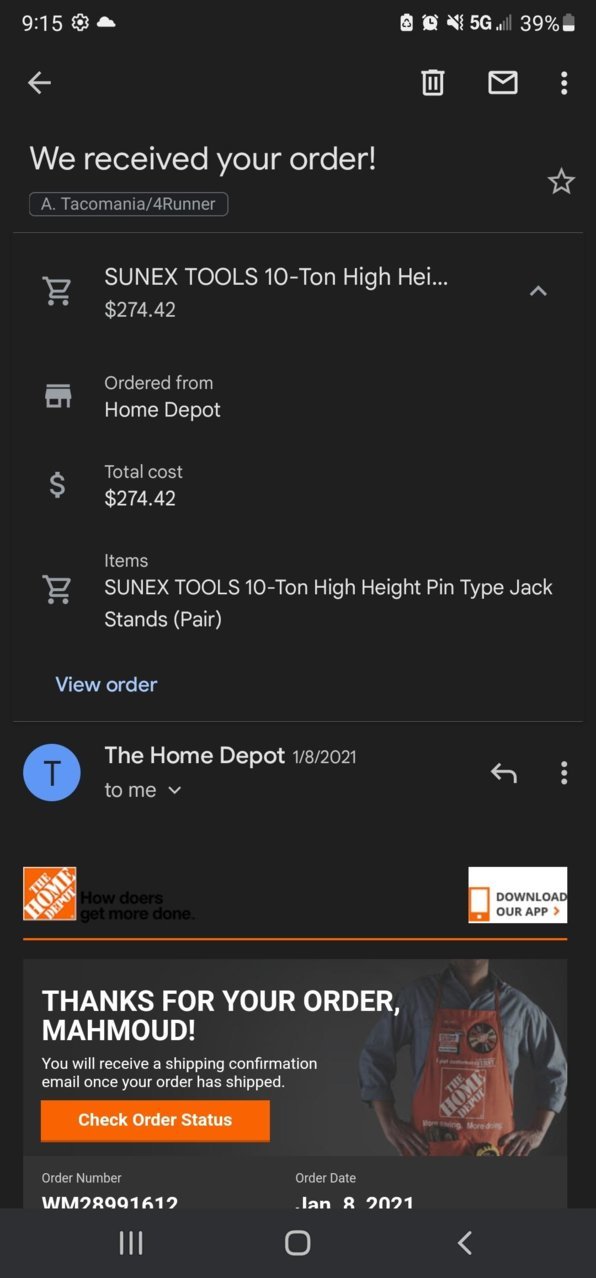Star the 'We received your order!' email
This screenshot has width=596, height=1278.
pyautogui.click(x=561, y=181)
